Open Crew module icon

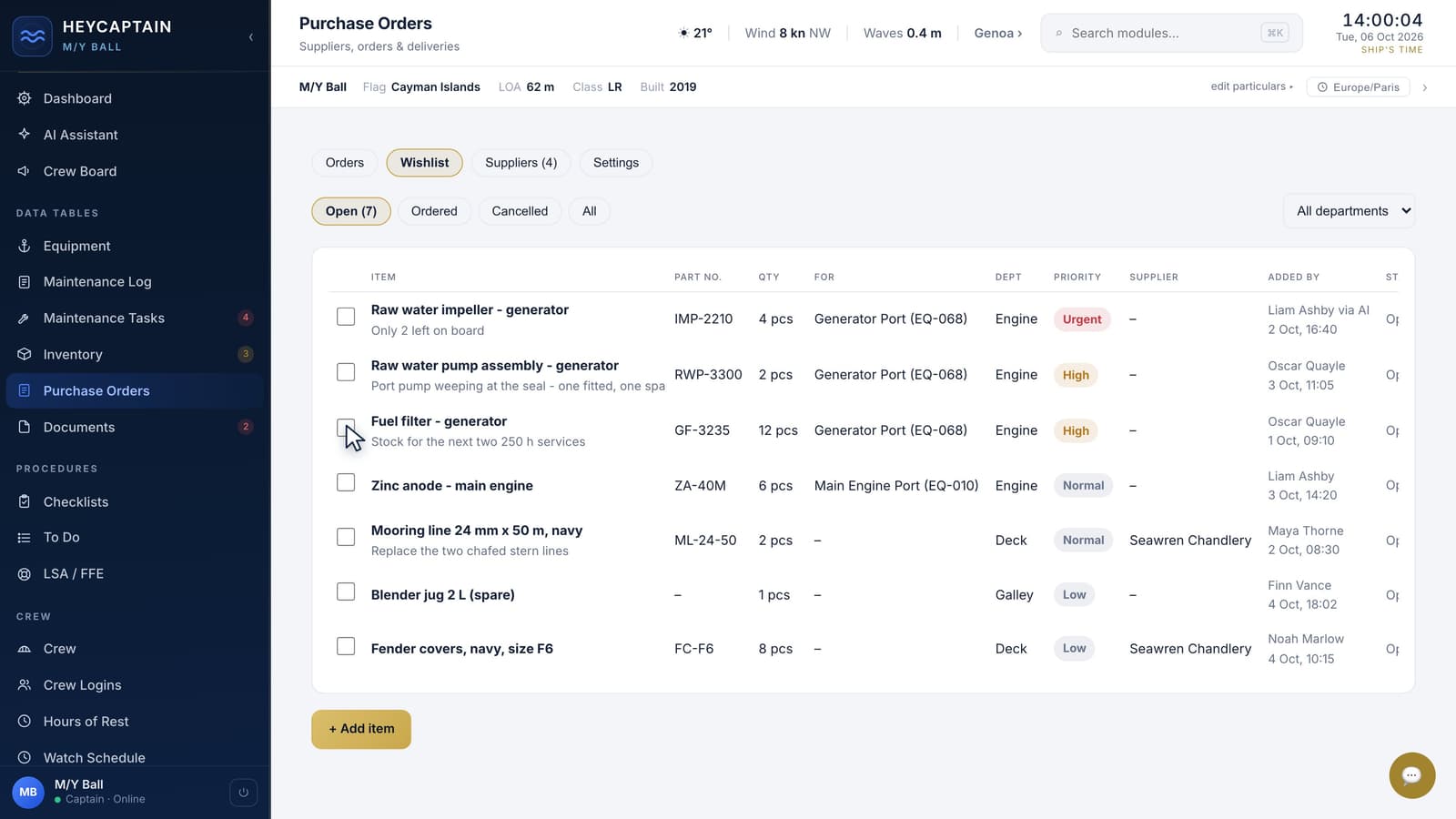coord(25,649)
